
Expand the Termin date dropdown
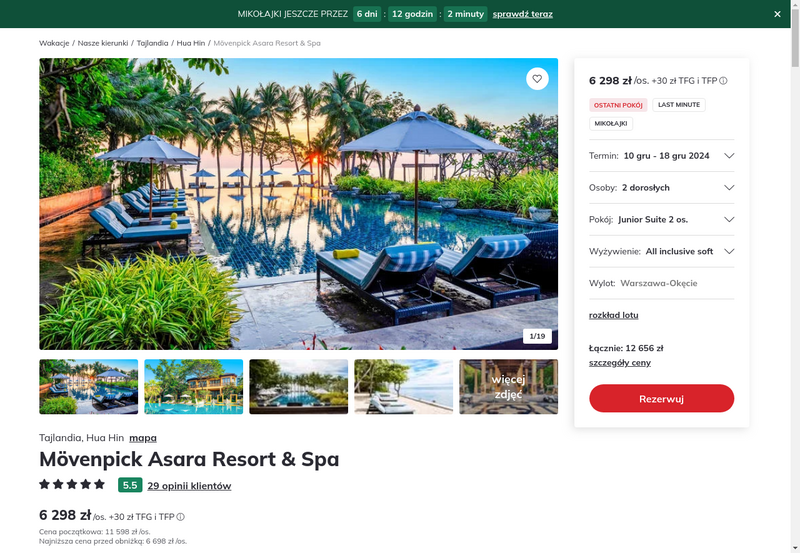[x=661, y=156]
